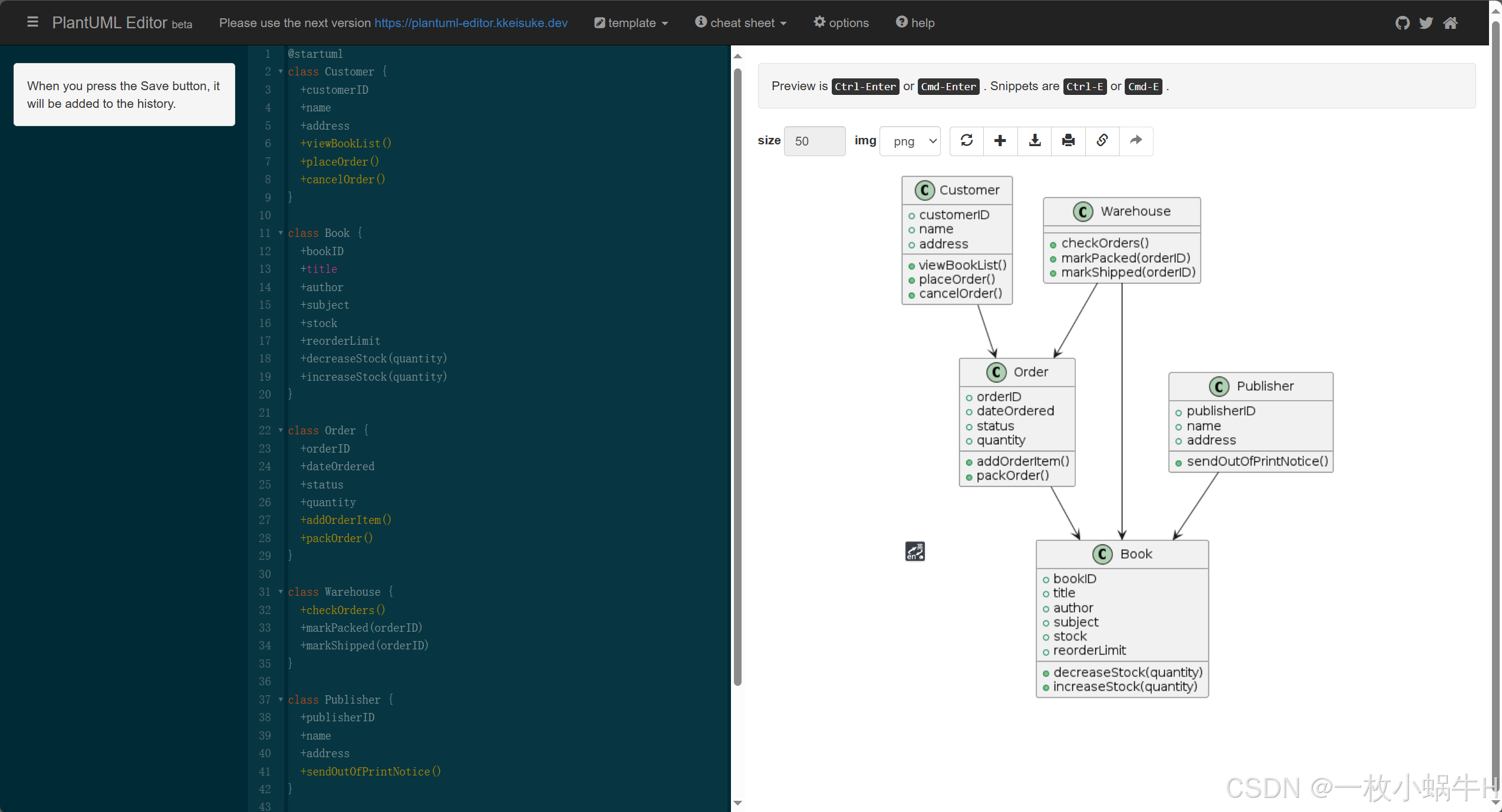Open the cheat sheet menu

[741, 23]
